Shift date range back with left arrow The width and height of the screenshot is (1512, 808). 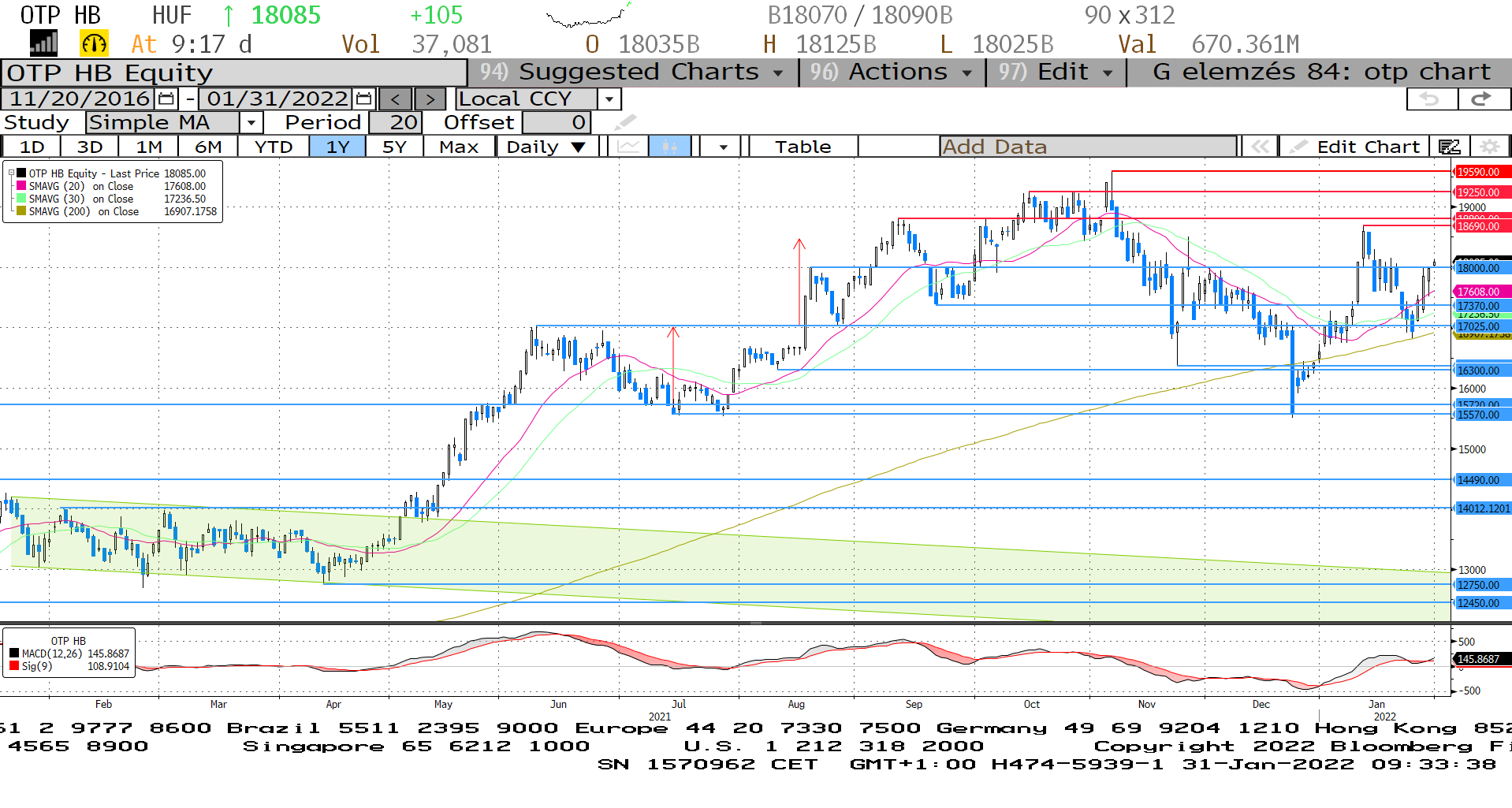pyautogui.click(x=395, y=99)
